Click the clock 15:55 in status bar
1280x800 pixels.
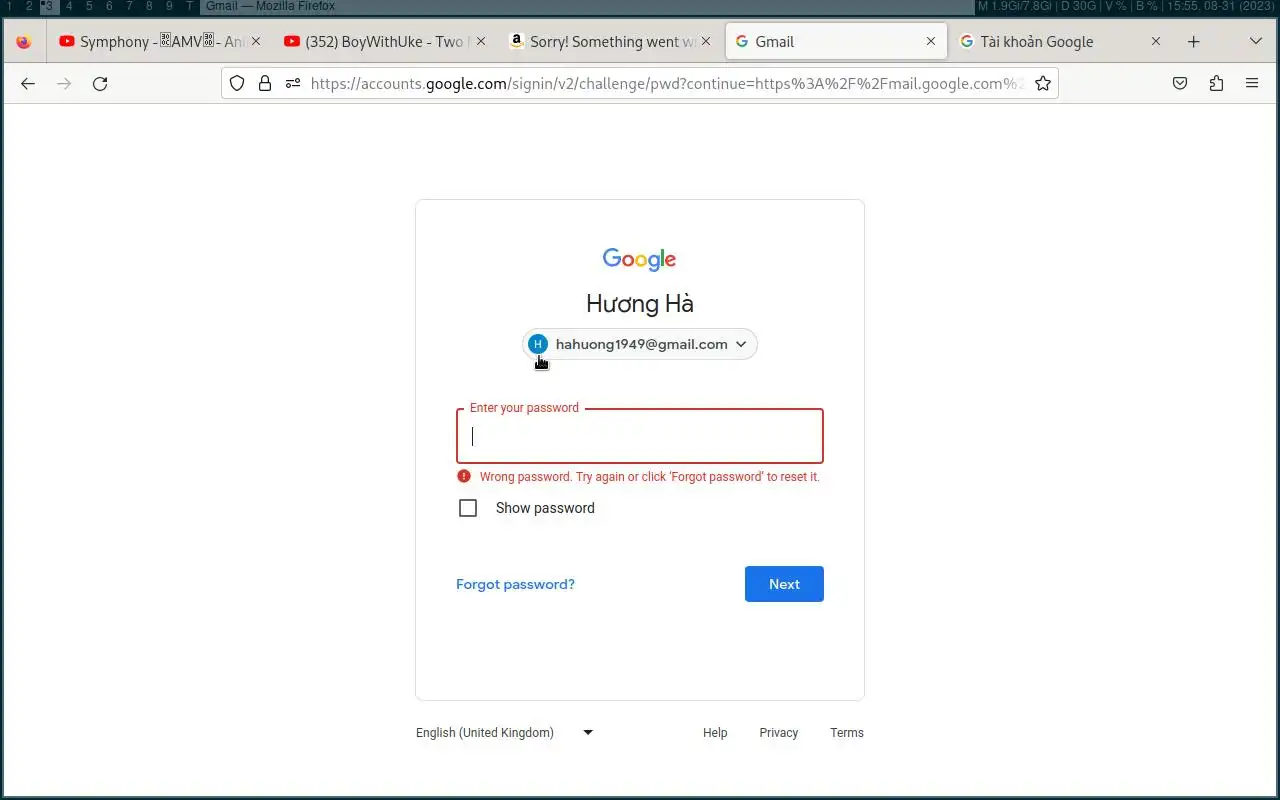point(1182,6)
